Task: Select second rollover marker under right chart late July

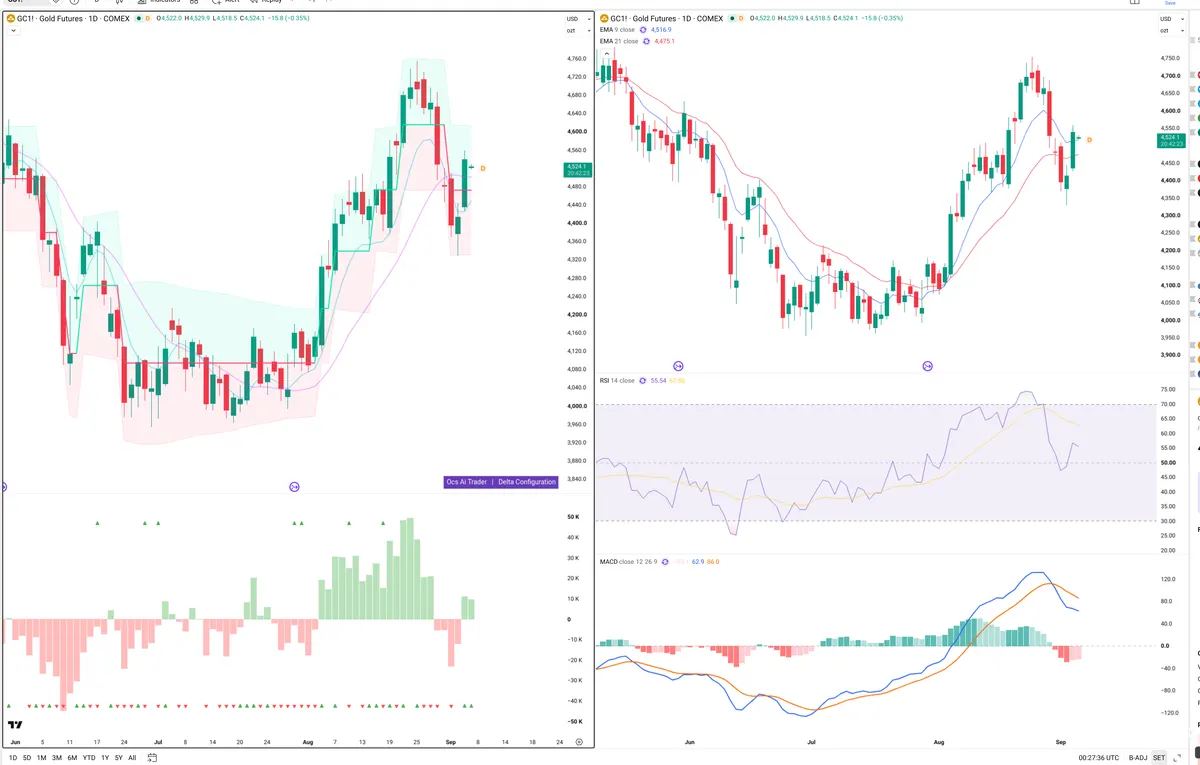Action: tap(928, 367)
